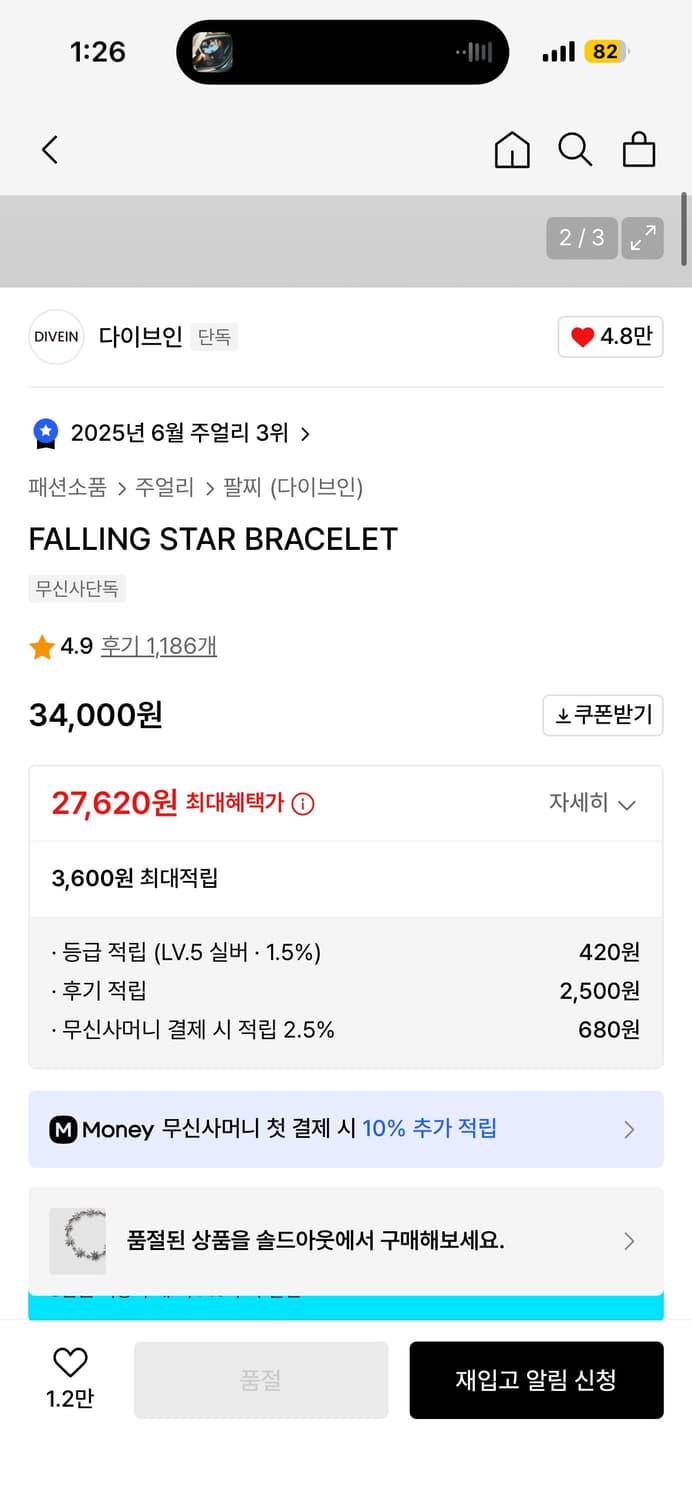Tap the blue ranking badge icon
This screenshot has width=692, height=1500.
coord(44,432)
